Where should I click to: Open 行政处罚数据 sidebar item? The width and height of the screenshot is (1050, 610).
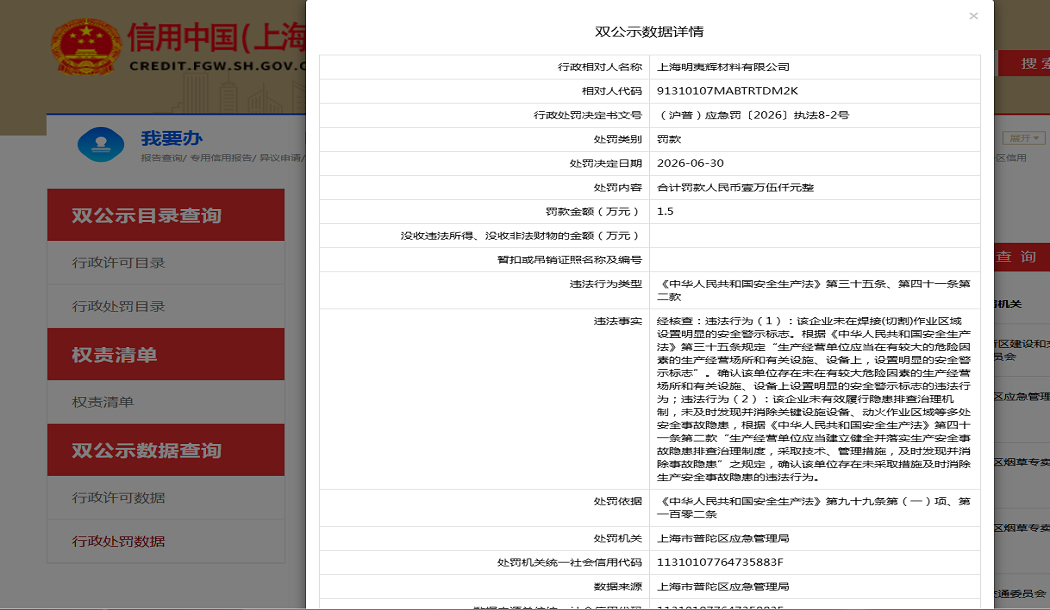pos(166,542)
